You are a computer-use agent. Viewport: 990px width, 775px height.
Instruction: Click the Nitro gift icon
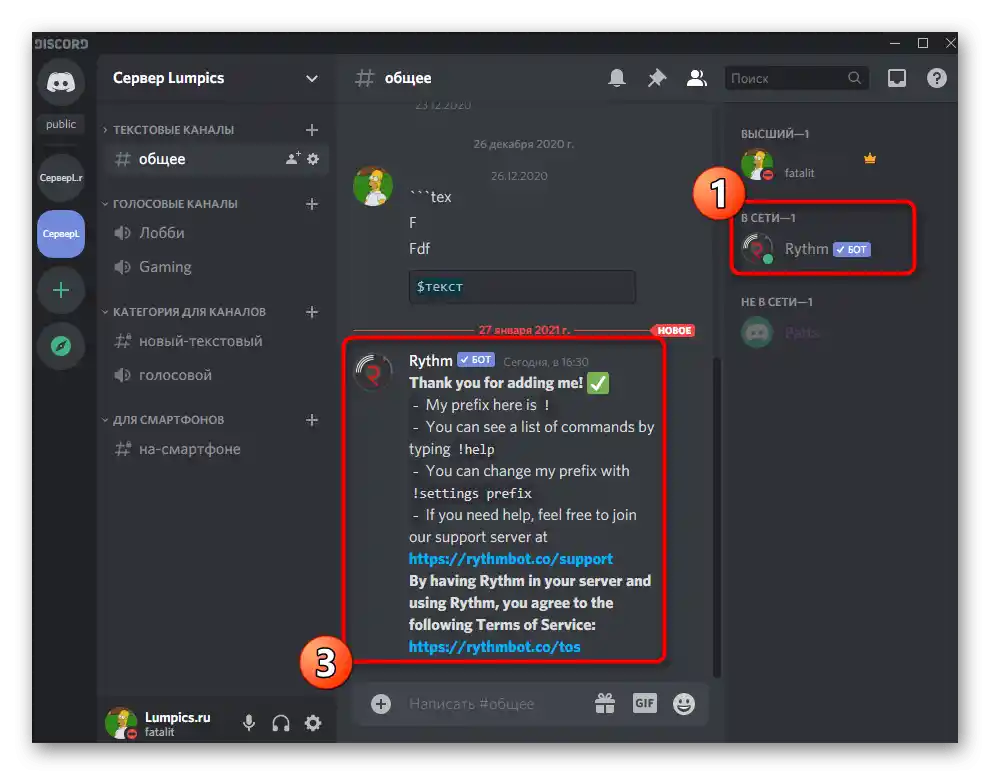tap(605, 703)
